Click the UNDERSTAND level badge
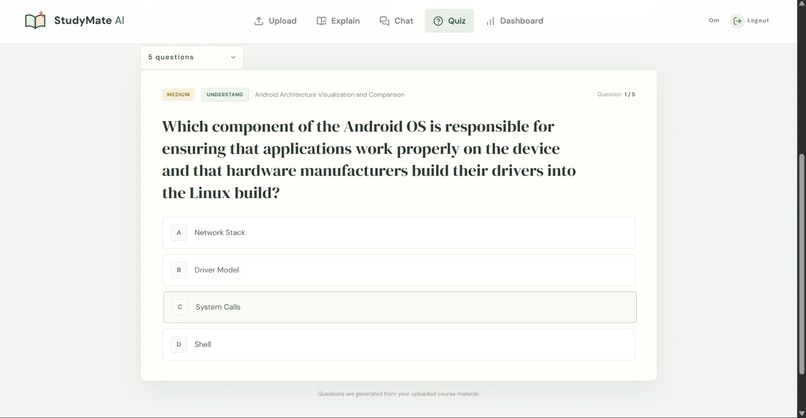 coord(225,95)
